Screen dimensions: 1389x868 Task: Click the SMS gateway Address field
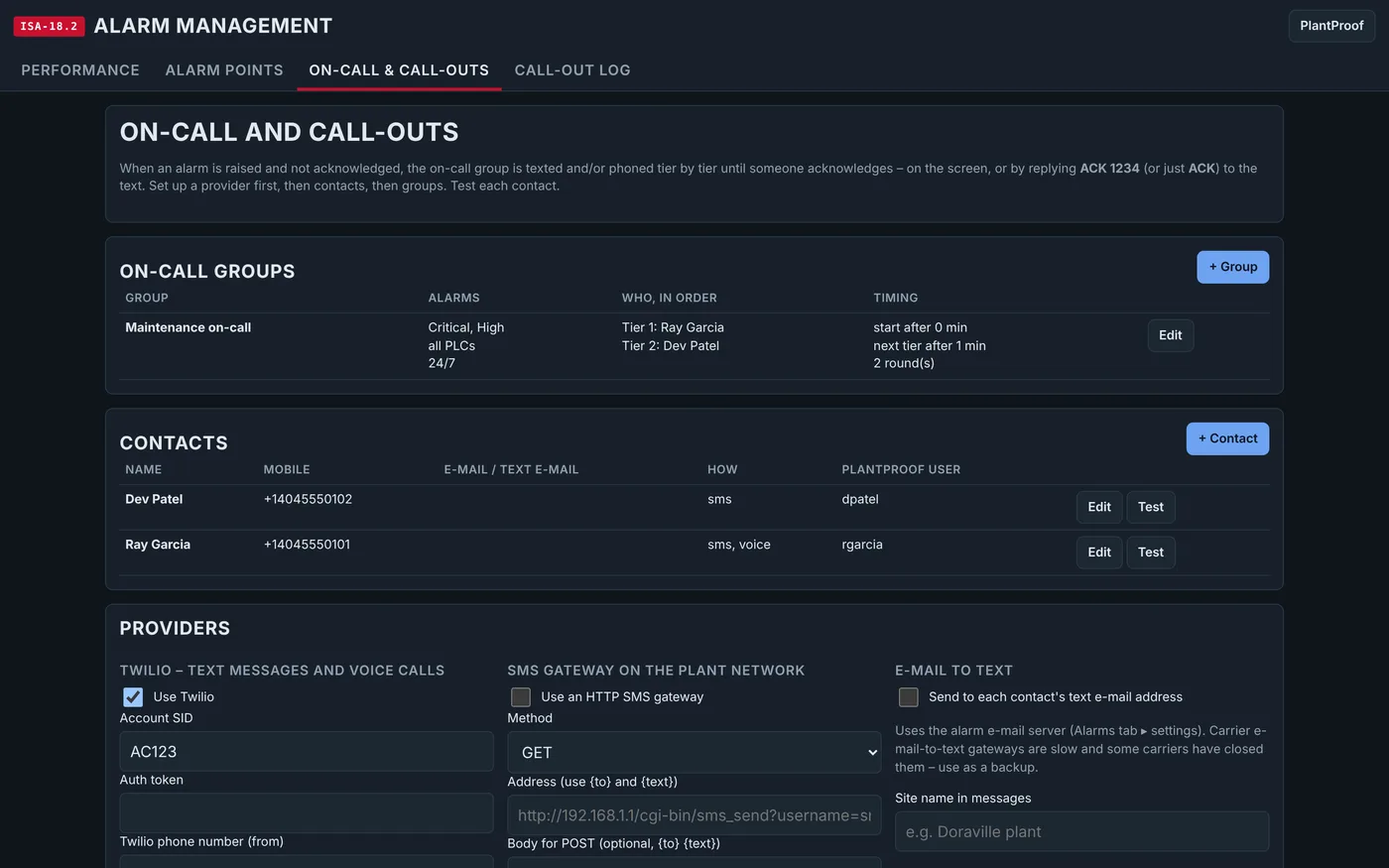click(x=694, y=815)
